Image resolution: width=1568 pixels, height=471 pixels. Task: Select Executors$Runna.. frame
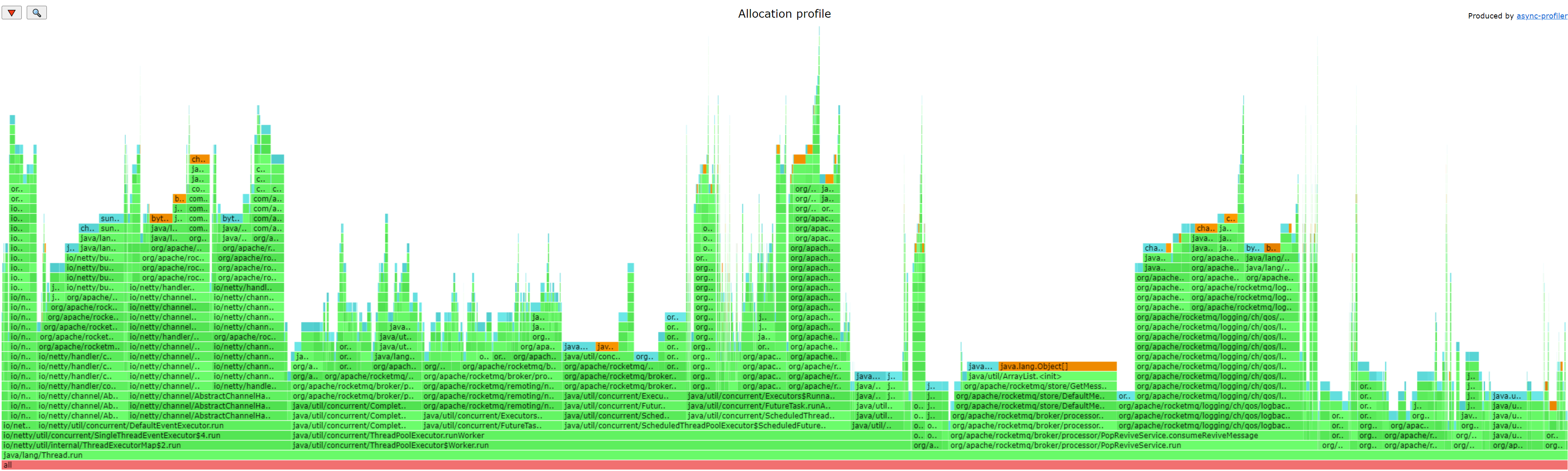pos(768,396)
